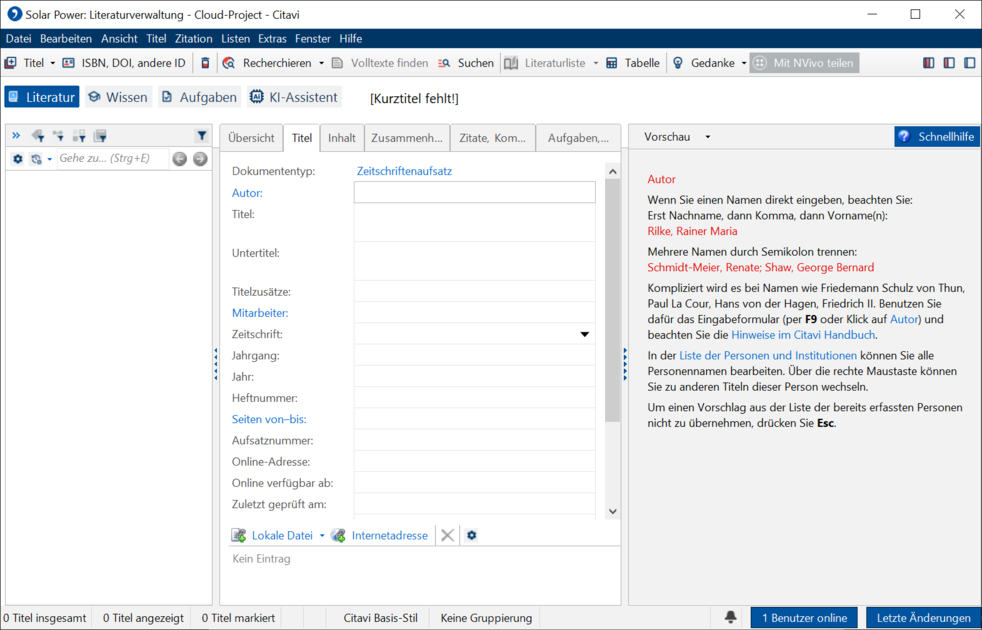
Task: Click the keyword filter tag icon
Action: coord(38,135)
